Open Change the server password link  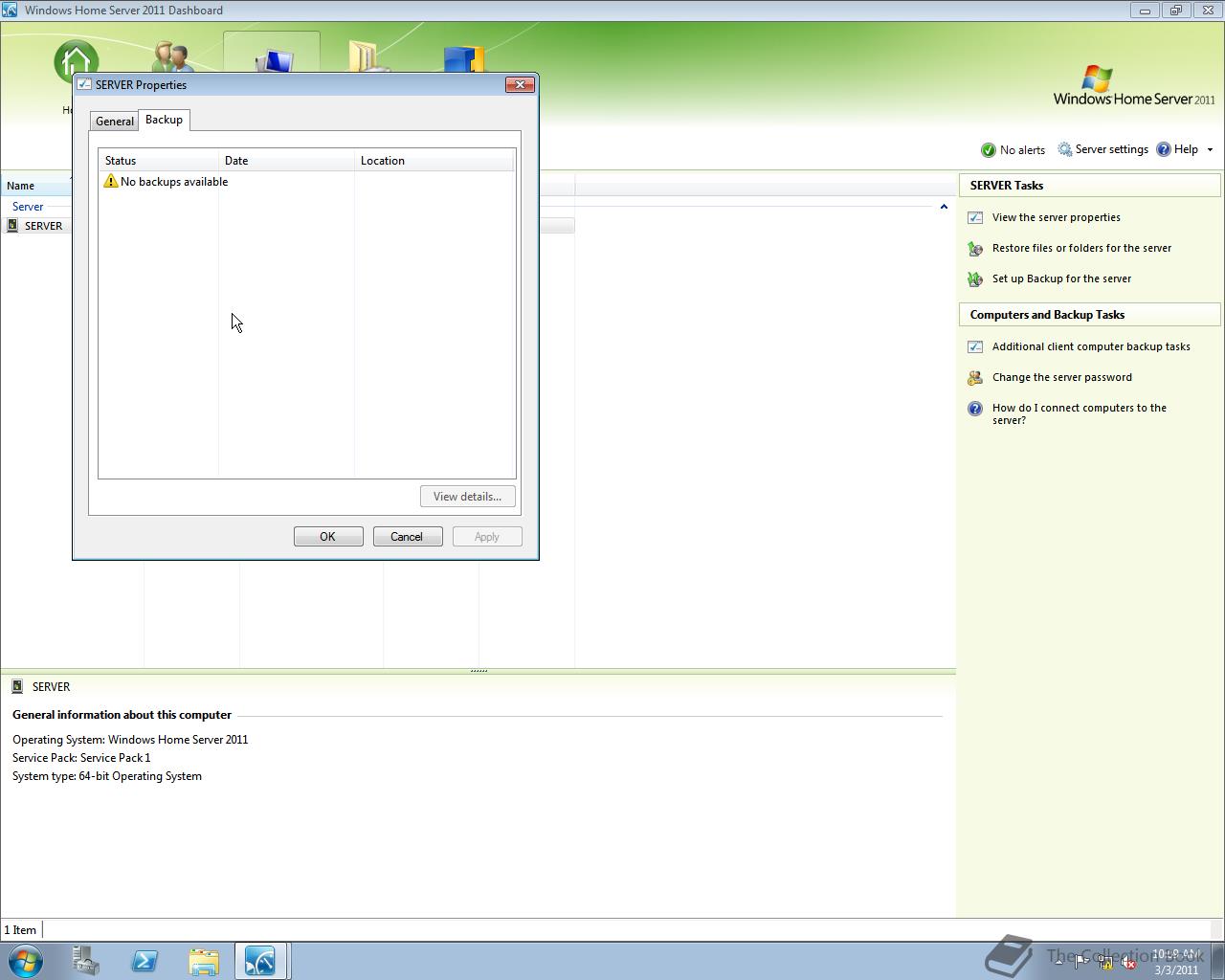pos(1061,377)
